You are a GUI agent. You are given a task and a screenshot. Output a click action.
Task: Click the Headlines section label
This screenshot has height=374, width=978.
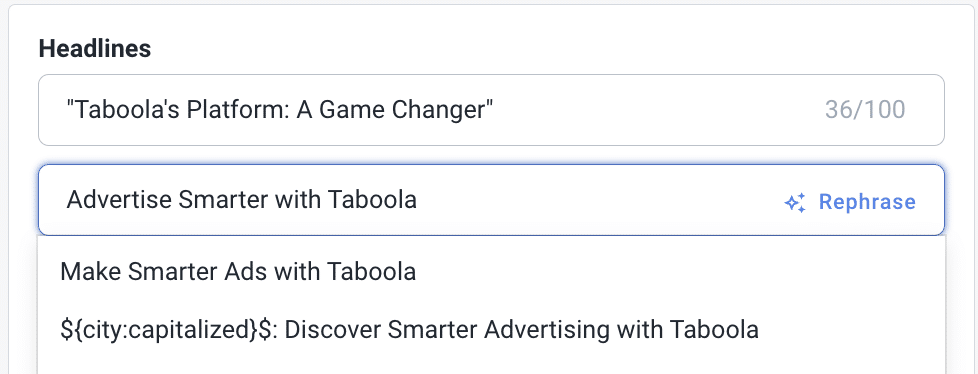[95, 49]
